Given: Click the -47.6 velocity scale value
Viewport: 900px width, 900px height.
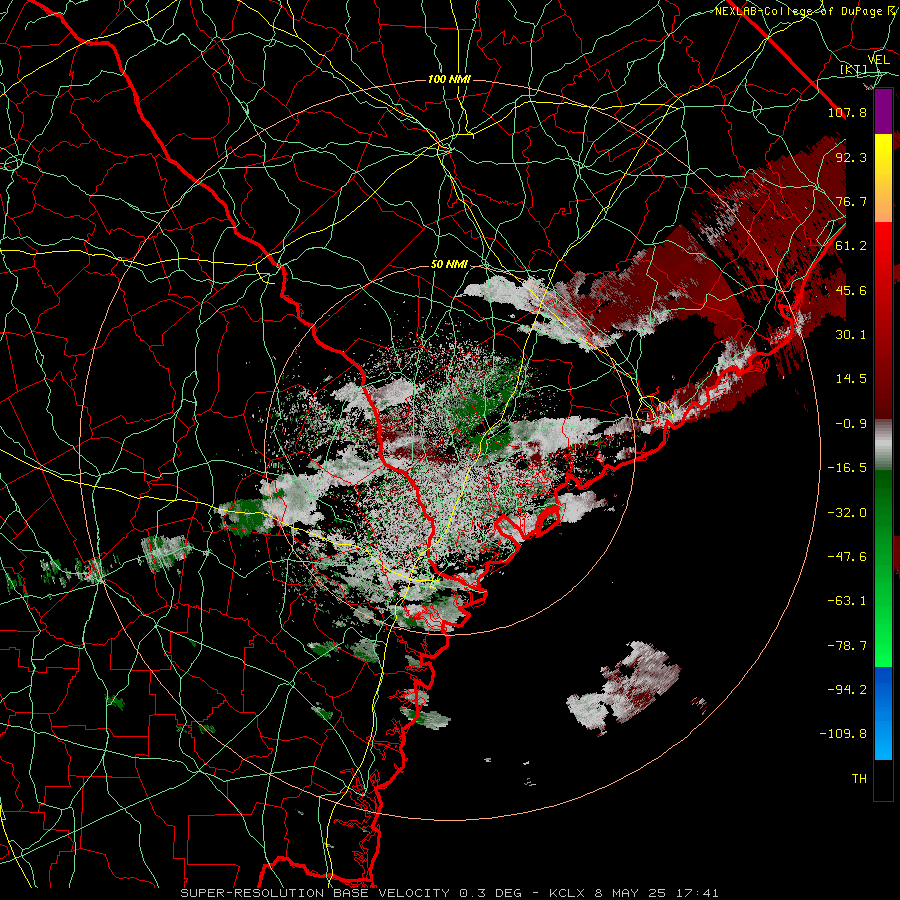Looking at the screenshot, I should point(847,557).
